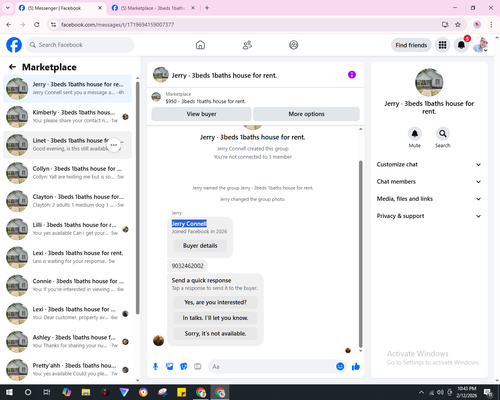Switch to the Marketplace browser tab
This screenshot has width=500, height=400.
pos(153,8)
